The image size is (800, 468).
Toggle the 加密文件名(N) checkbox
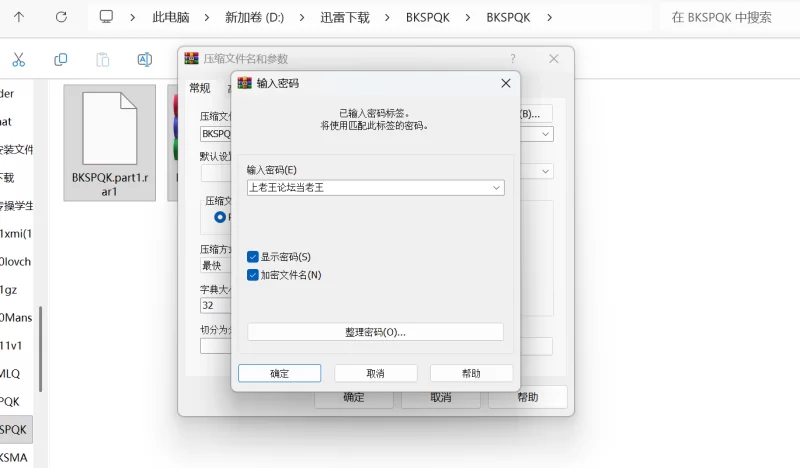[x=253, y=275]
